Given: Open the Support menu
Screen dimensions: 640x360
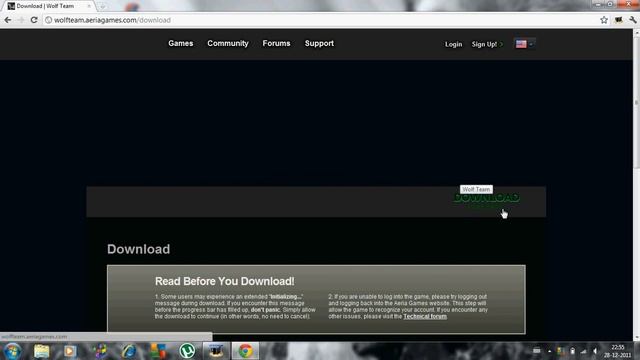Looking at the screenshot, I should coord(319,44).
